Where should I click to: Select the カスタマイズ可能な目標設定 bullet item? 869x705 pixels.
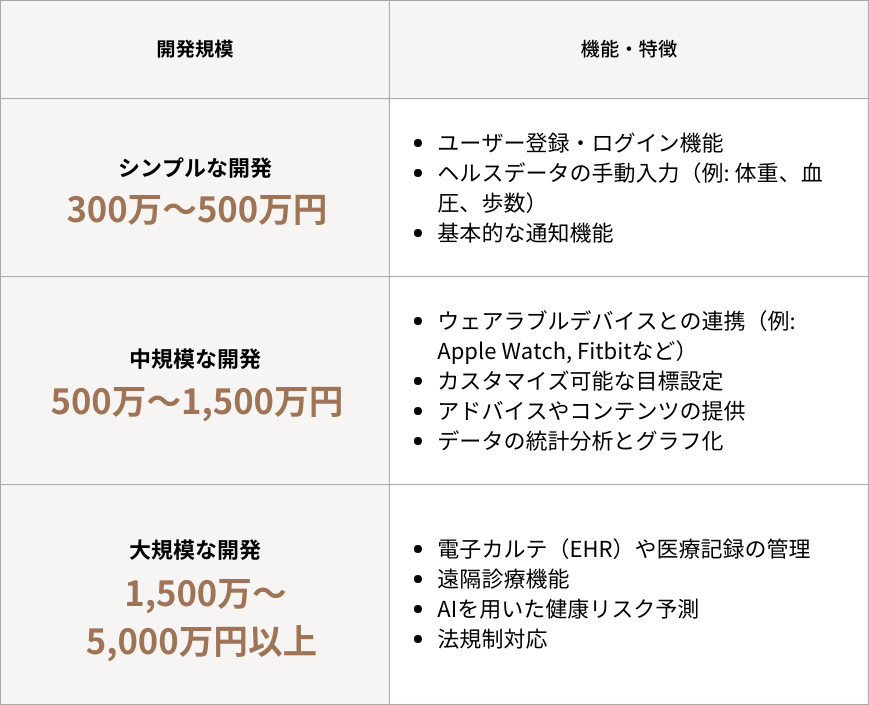(x=580, y=381)
